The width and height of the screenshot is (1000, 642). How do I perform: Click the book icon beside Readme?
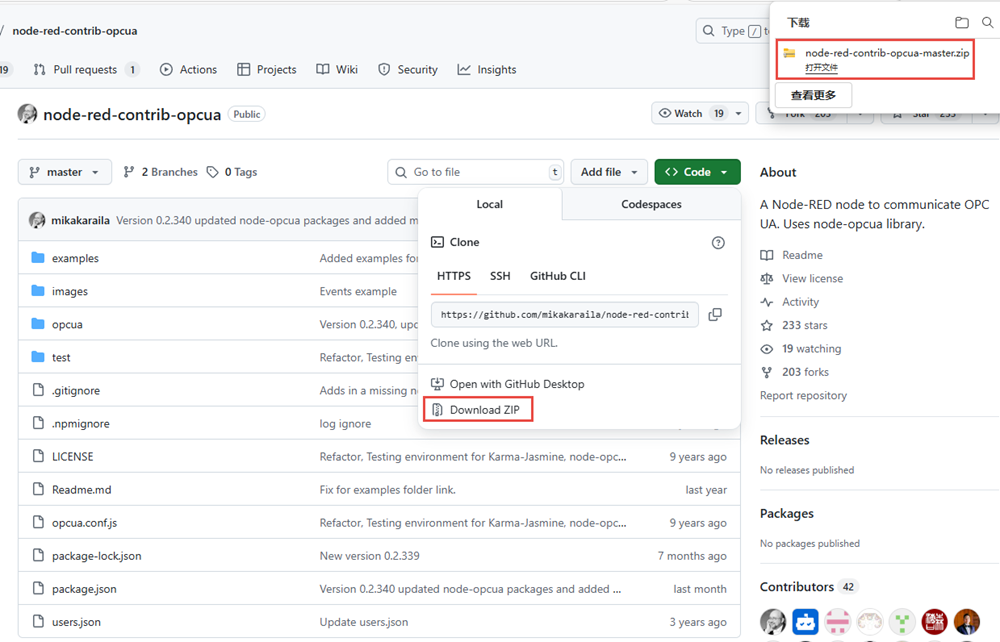[x=767, y=255]
